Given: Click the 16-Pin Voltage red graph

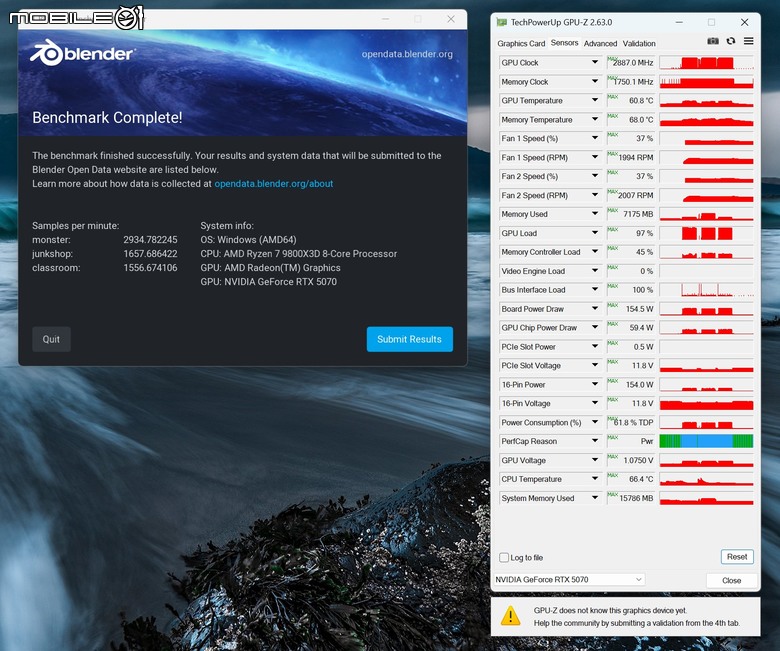Looking at the screenshot, I should (706, 403).
